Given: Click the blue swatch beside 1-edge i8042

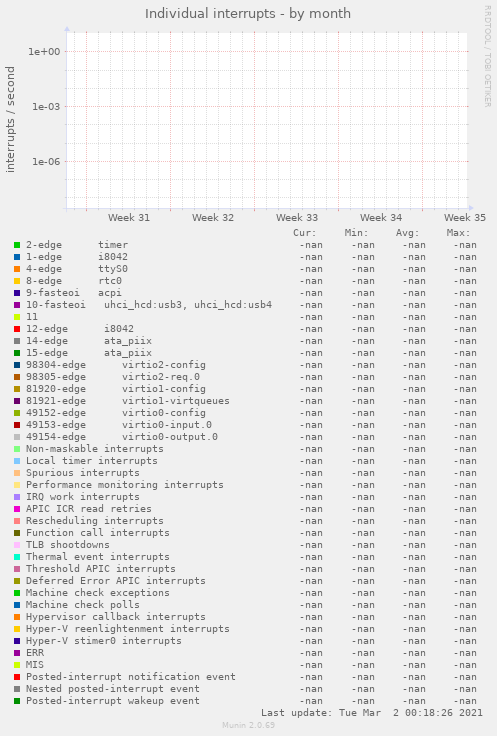Looking at the screenshot, I should click(17, 257).
